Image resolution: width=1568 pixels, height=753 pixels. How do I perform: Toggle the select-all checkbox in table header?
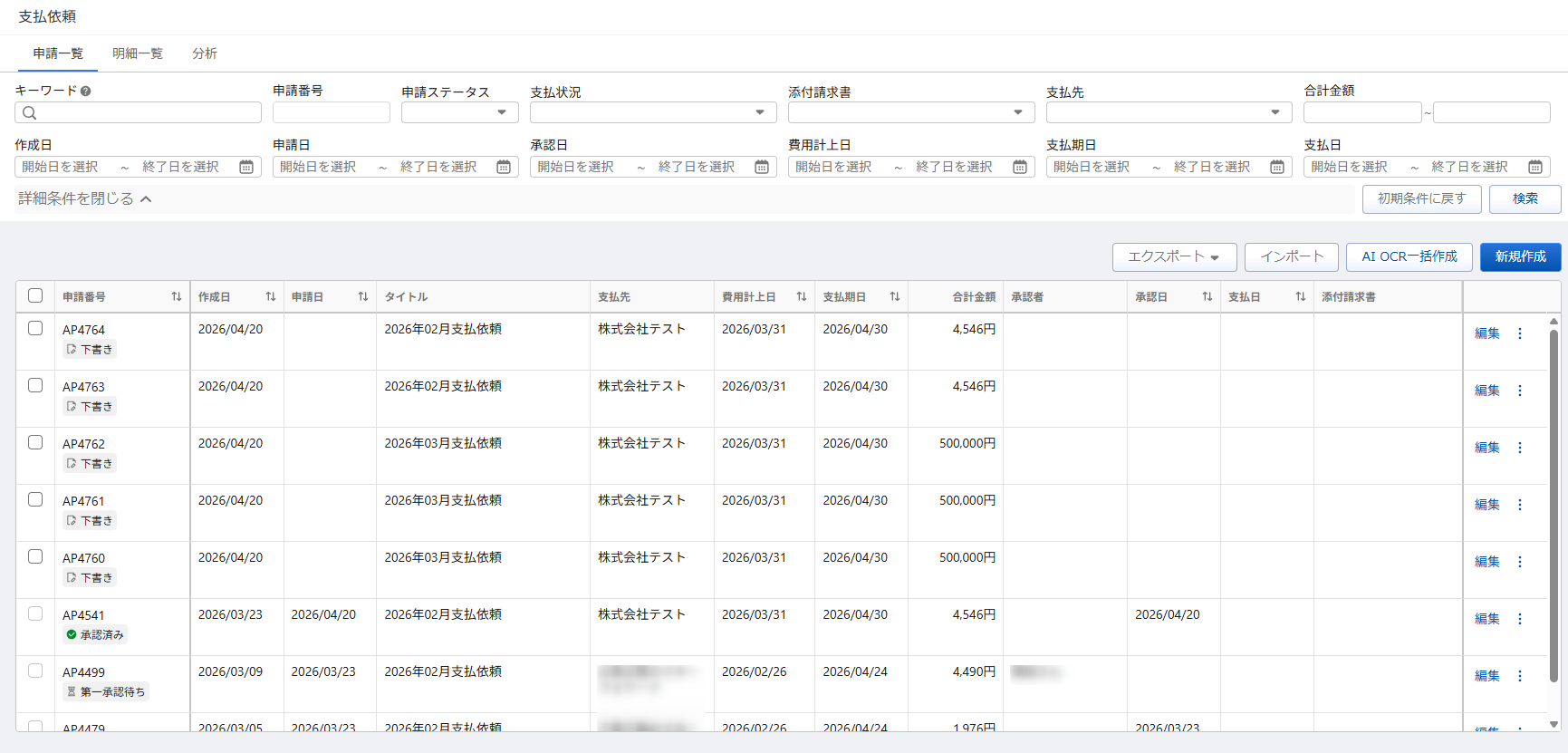[x=35, y=295]
